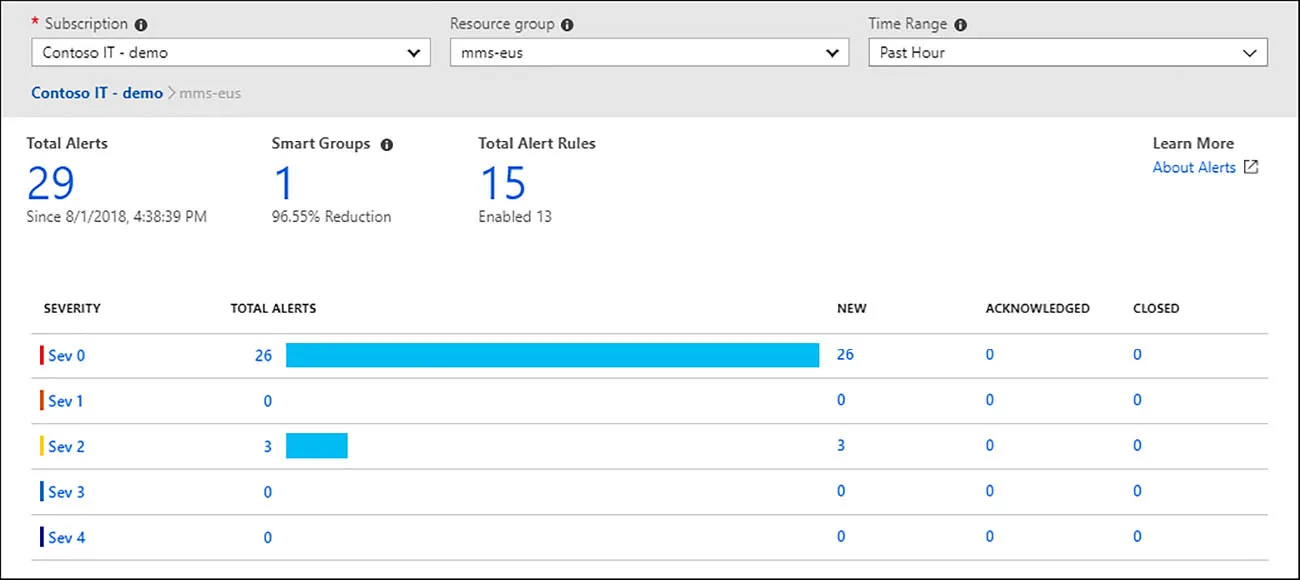
Task: Click the Resource group info icon
Action: [568, 23]
